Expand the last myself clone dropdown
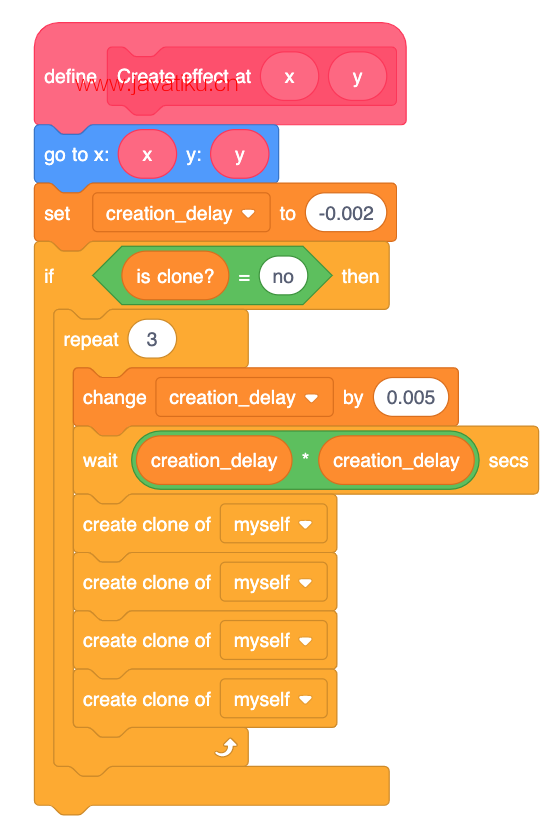 274,699
